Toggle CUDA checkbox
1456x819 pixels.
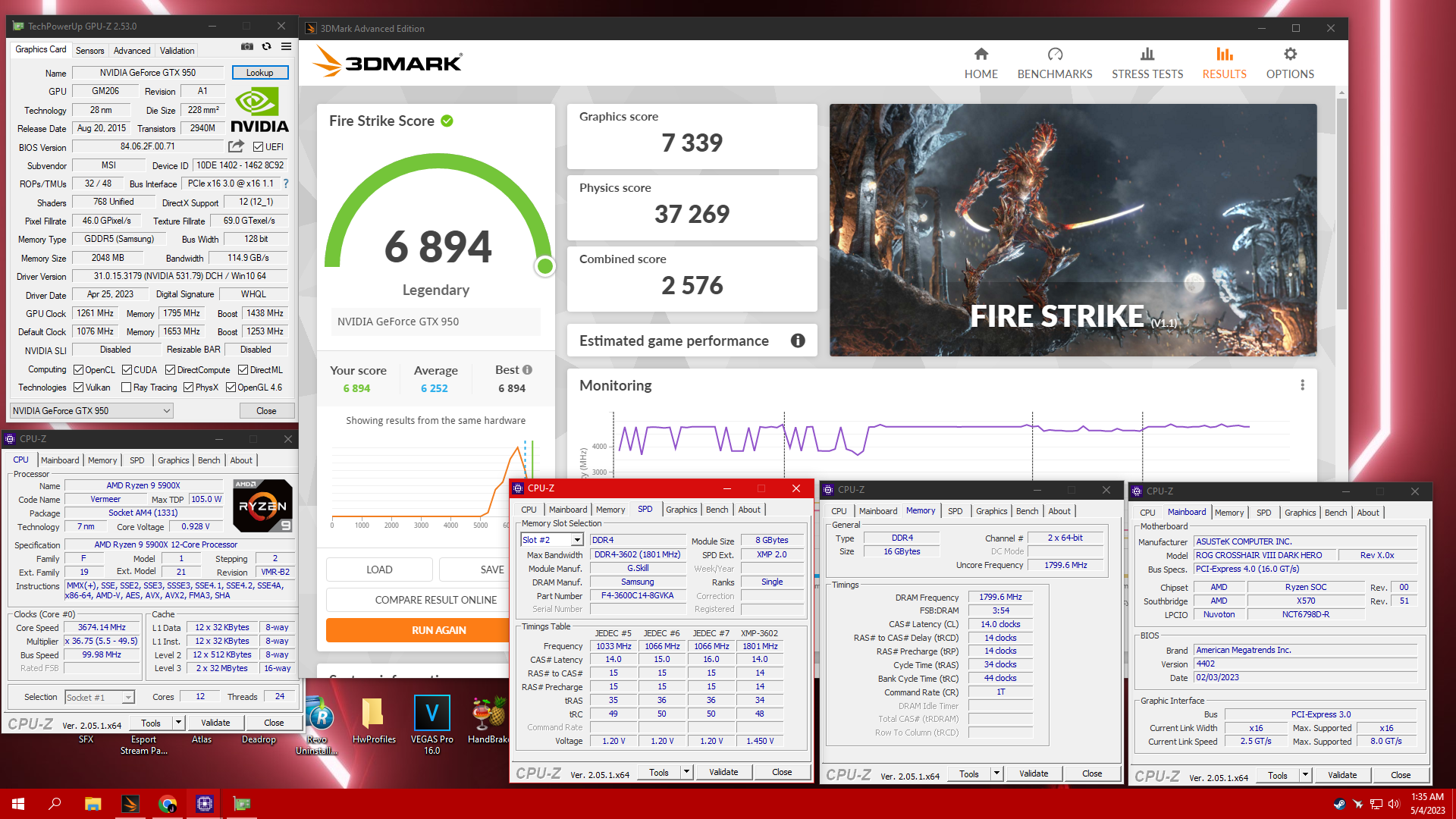tap(127, 370)
